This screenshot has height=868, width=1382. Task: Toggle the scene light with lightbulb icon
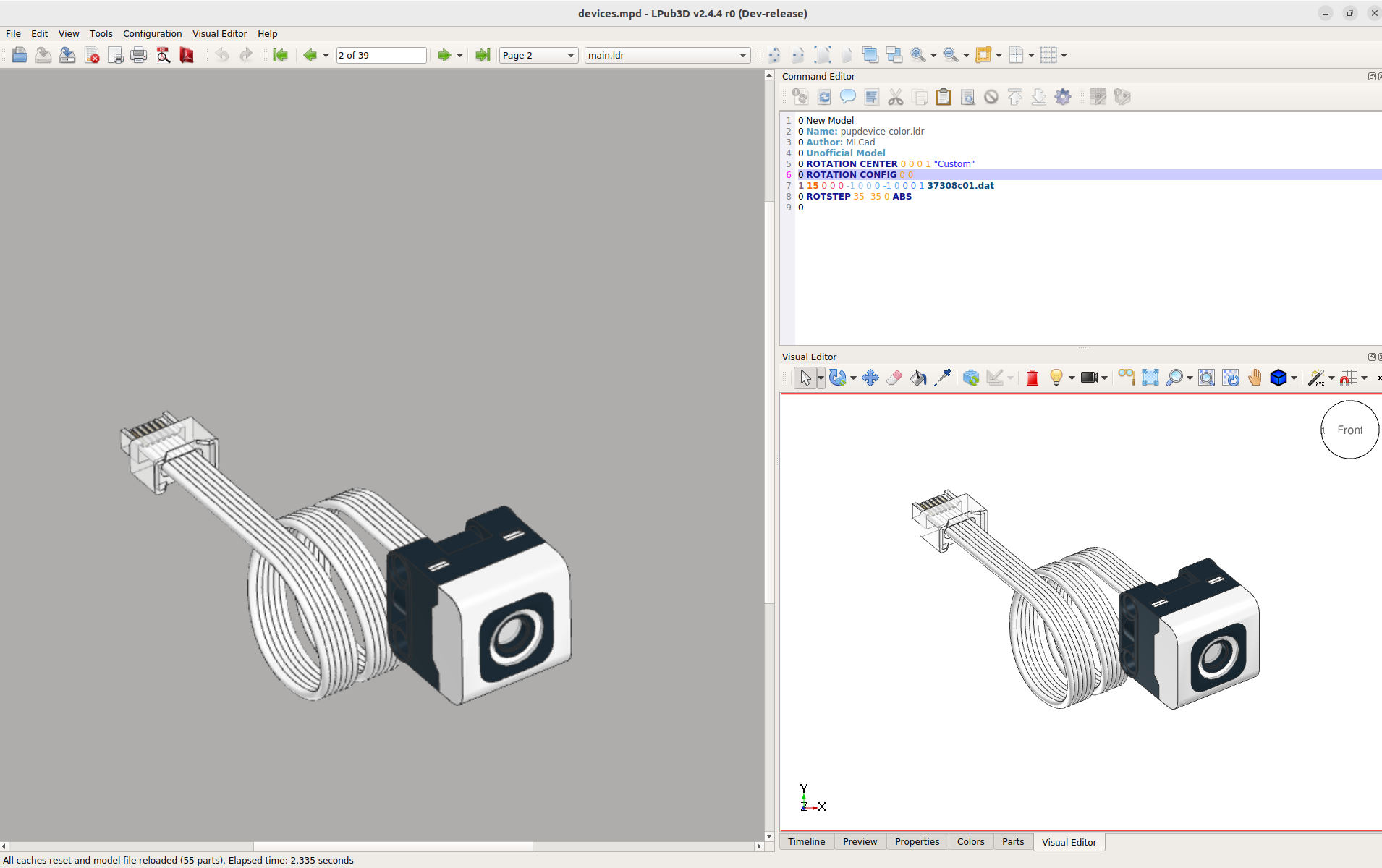[1057, 377]
